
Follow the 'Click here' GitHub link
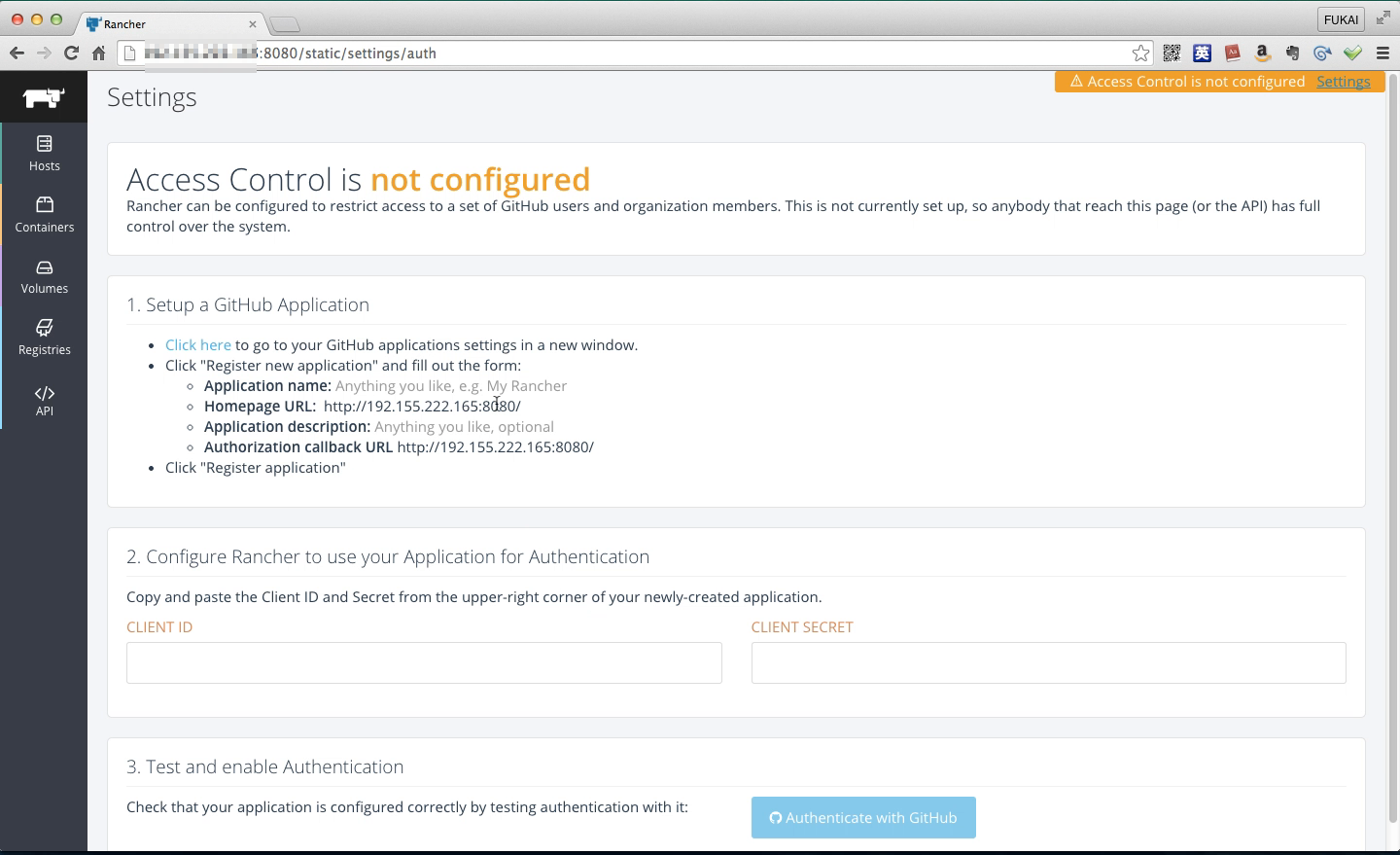pyautogui.click(x=198, y=345)
